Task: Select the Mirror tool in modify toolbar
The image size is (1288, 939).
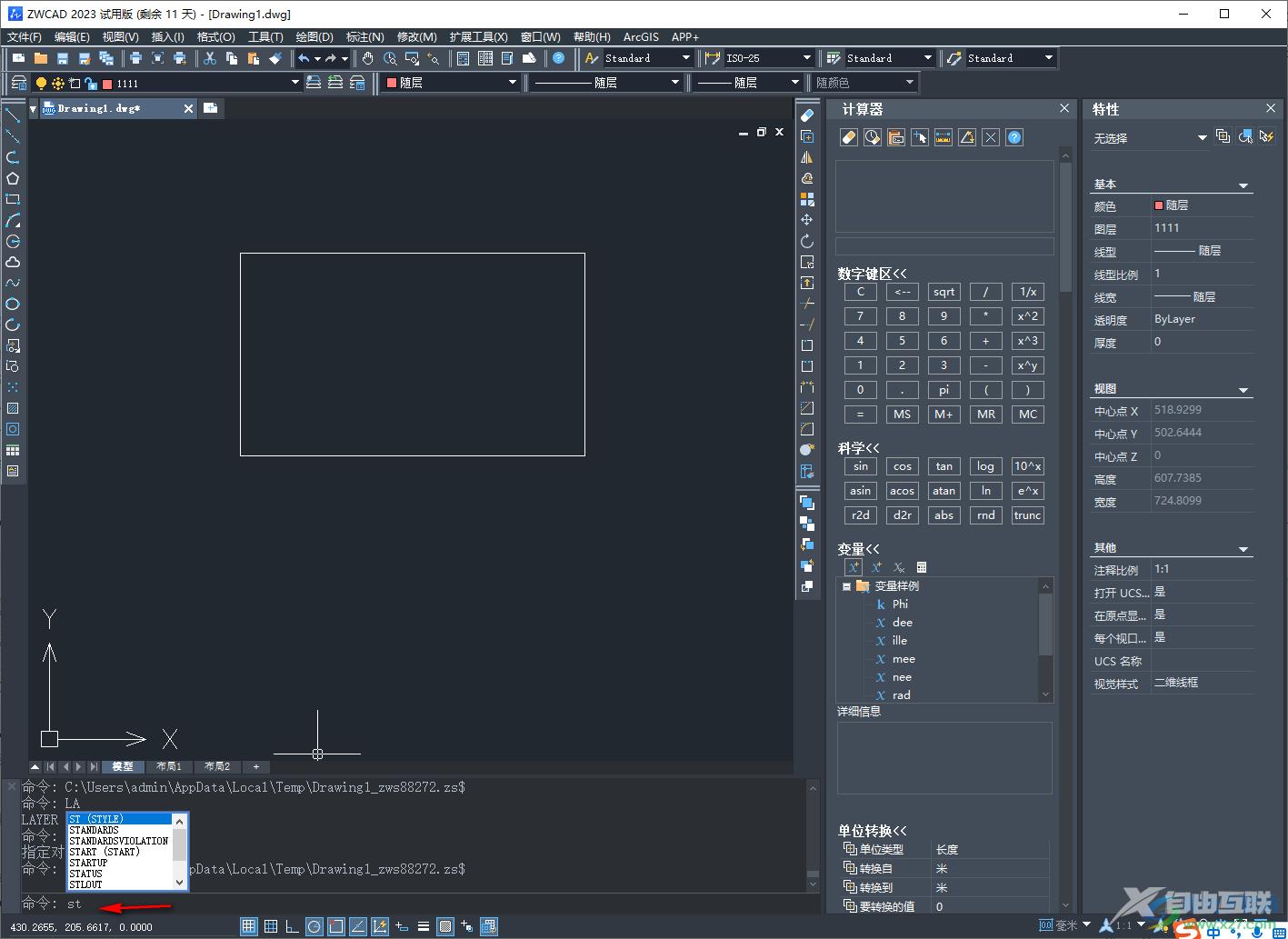Action: click(x=807, y=157)
